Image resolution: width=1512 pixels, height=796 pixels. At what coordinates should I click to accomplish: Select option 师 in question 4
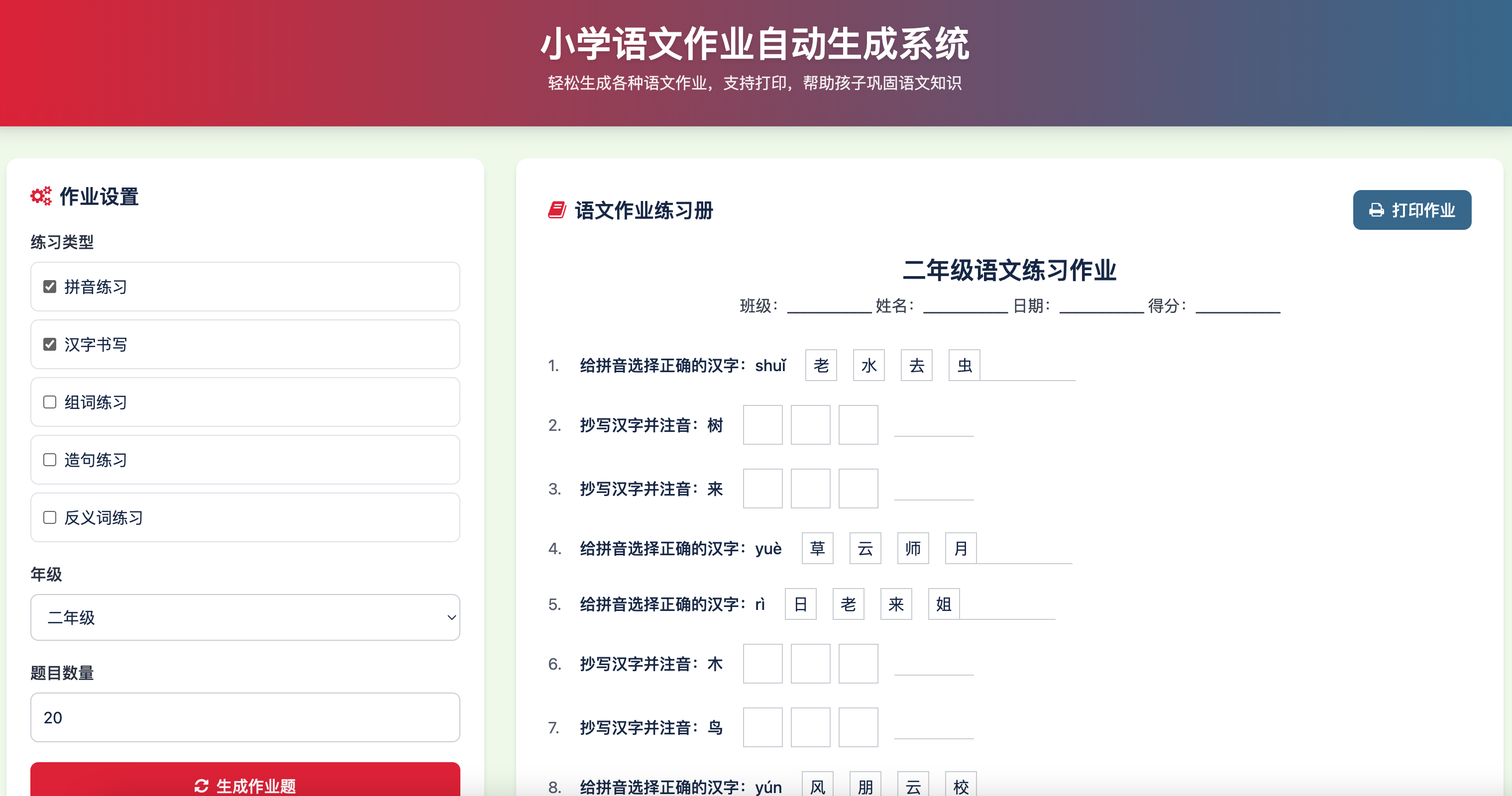coord(913,548)
